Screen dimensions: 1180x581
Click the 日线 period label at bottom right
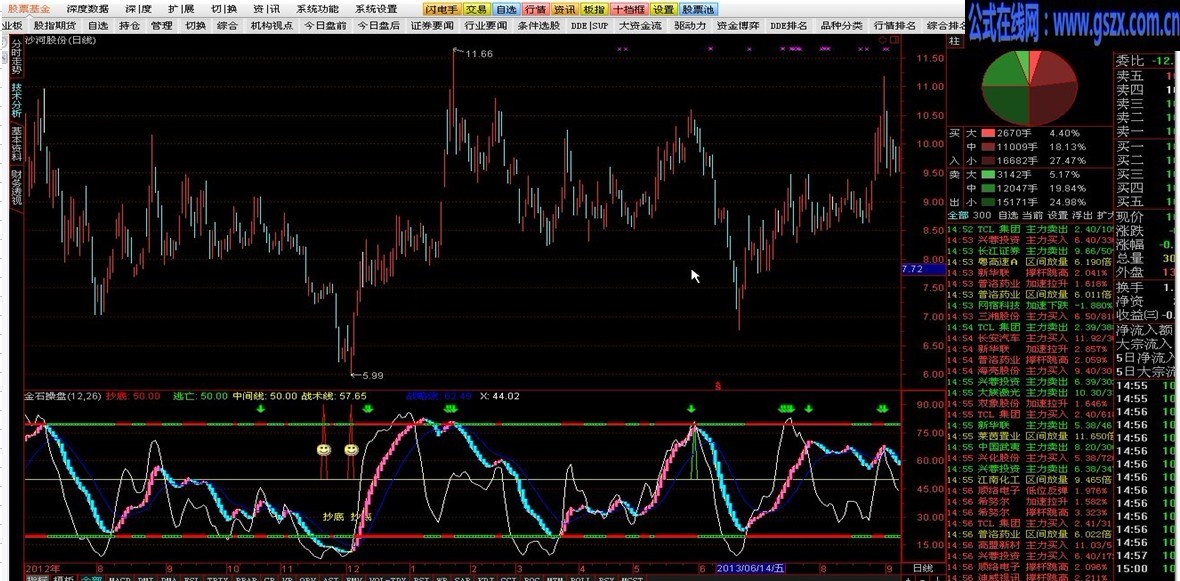923,567
